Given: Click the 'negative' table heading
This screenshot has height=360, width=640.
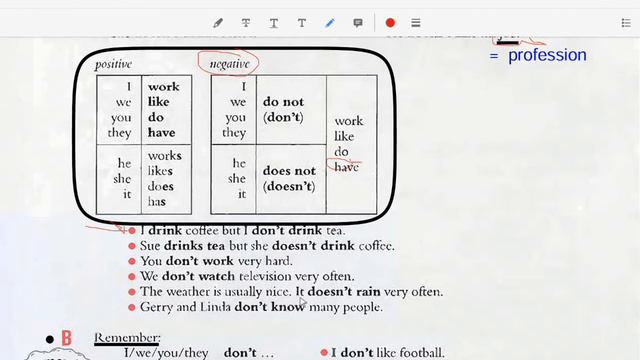Looking at the screenshot, I should [x=229, y=64].
